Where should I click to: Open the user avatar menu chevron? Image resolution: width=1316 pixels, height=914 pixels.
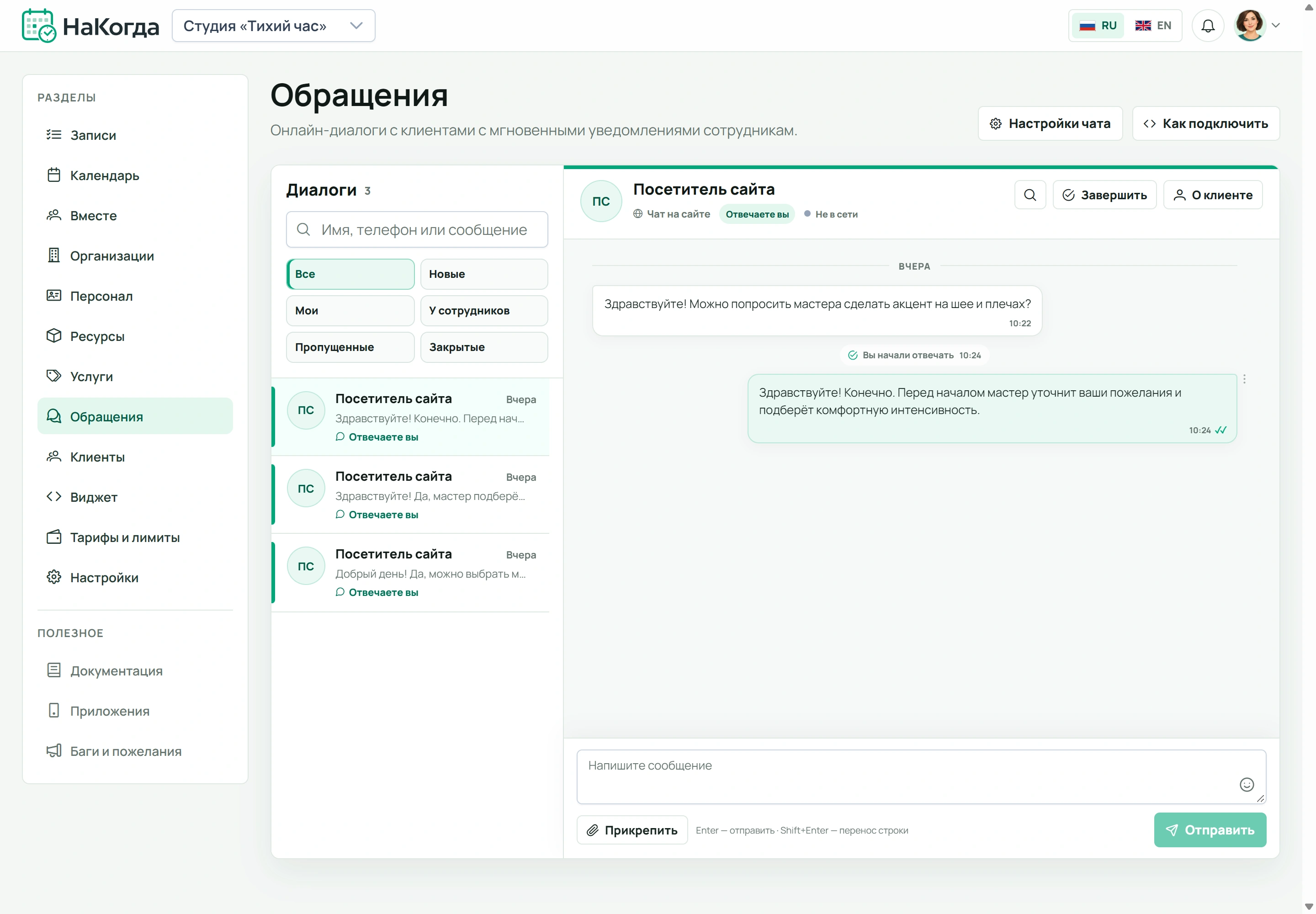1275,26
